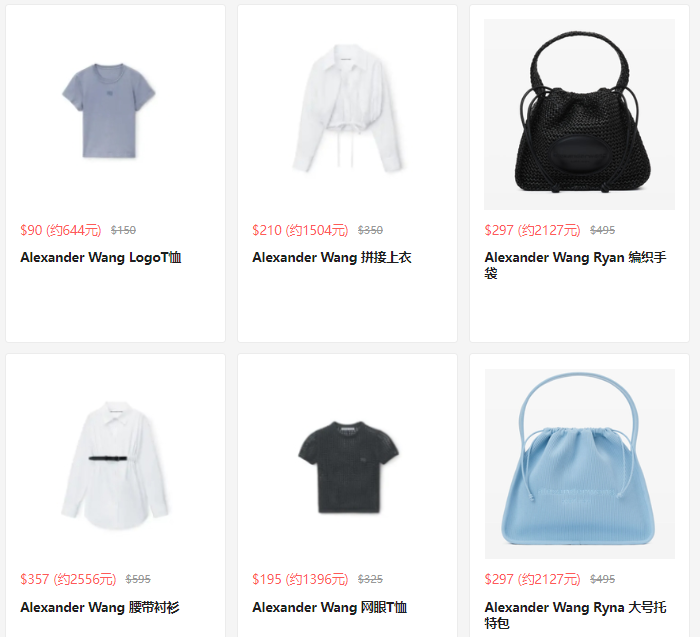Click the Alexander Wang 拼接上衣 title

[x=332, y=258]
